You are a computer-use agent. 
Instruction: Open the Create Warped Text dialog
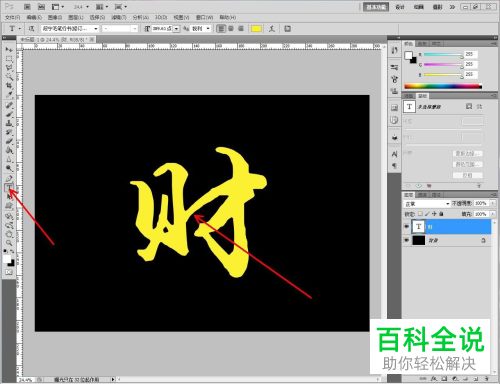272,29
